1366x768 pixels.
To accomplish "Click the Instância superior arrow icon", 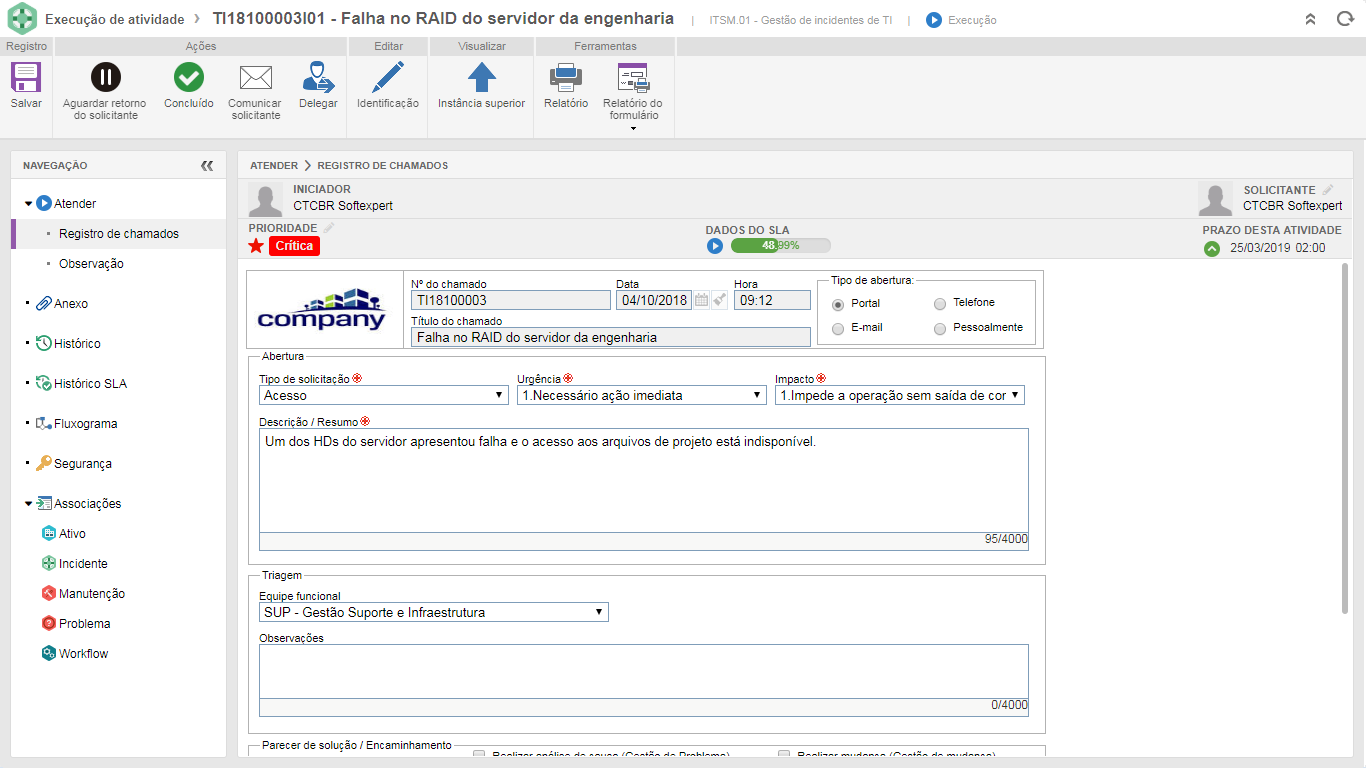I will pos(481,78).
